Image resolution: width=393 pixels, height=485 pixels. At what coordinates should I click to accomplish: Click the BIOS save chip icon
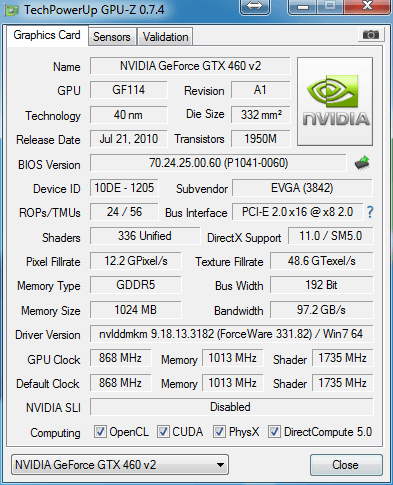(x=362, y=163)
